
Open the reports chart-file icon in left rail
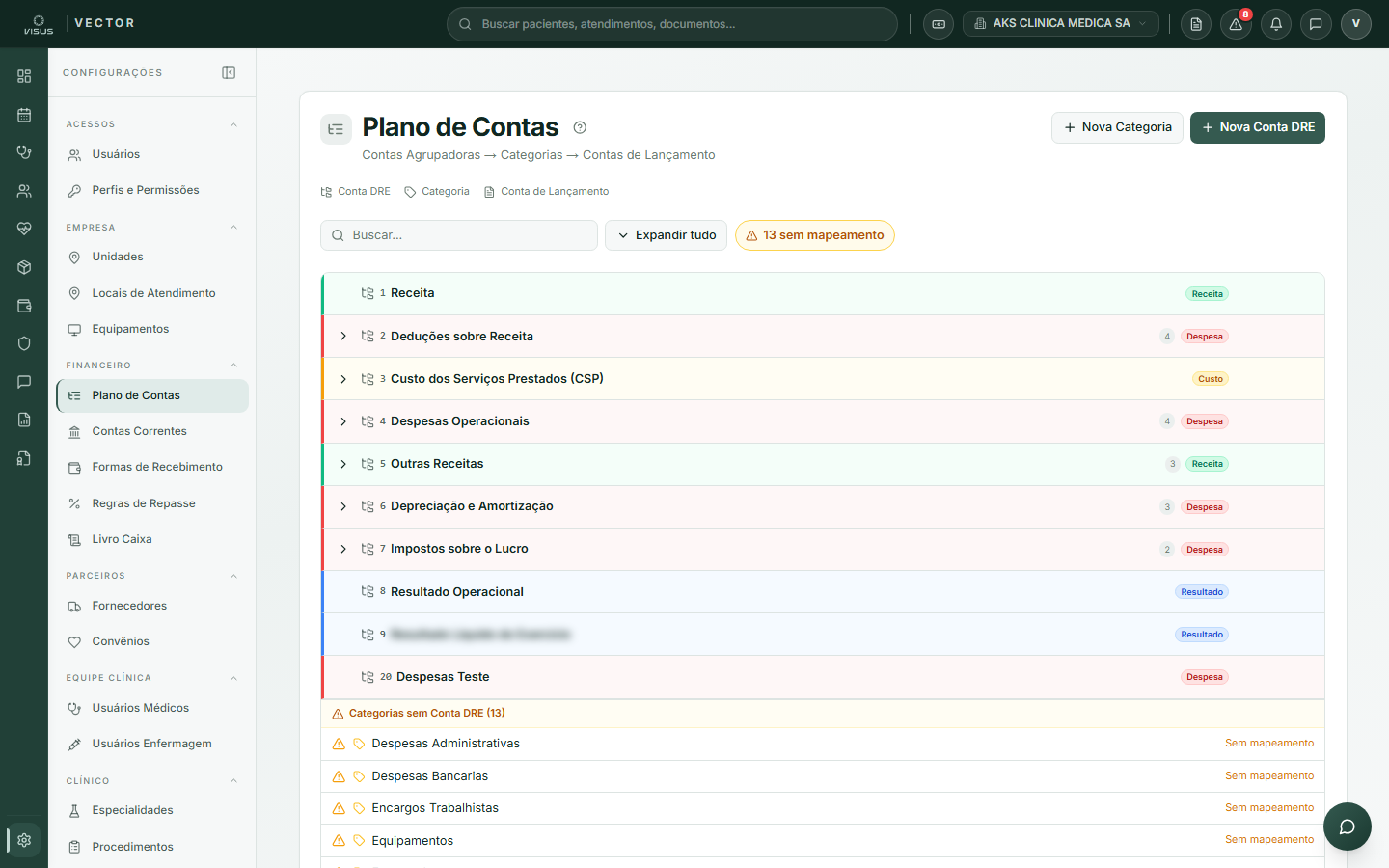pyautogui.click(x=24, y=420)
